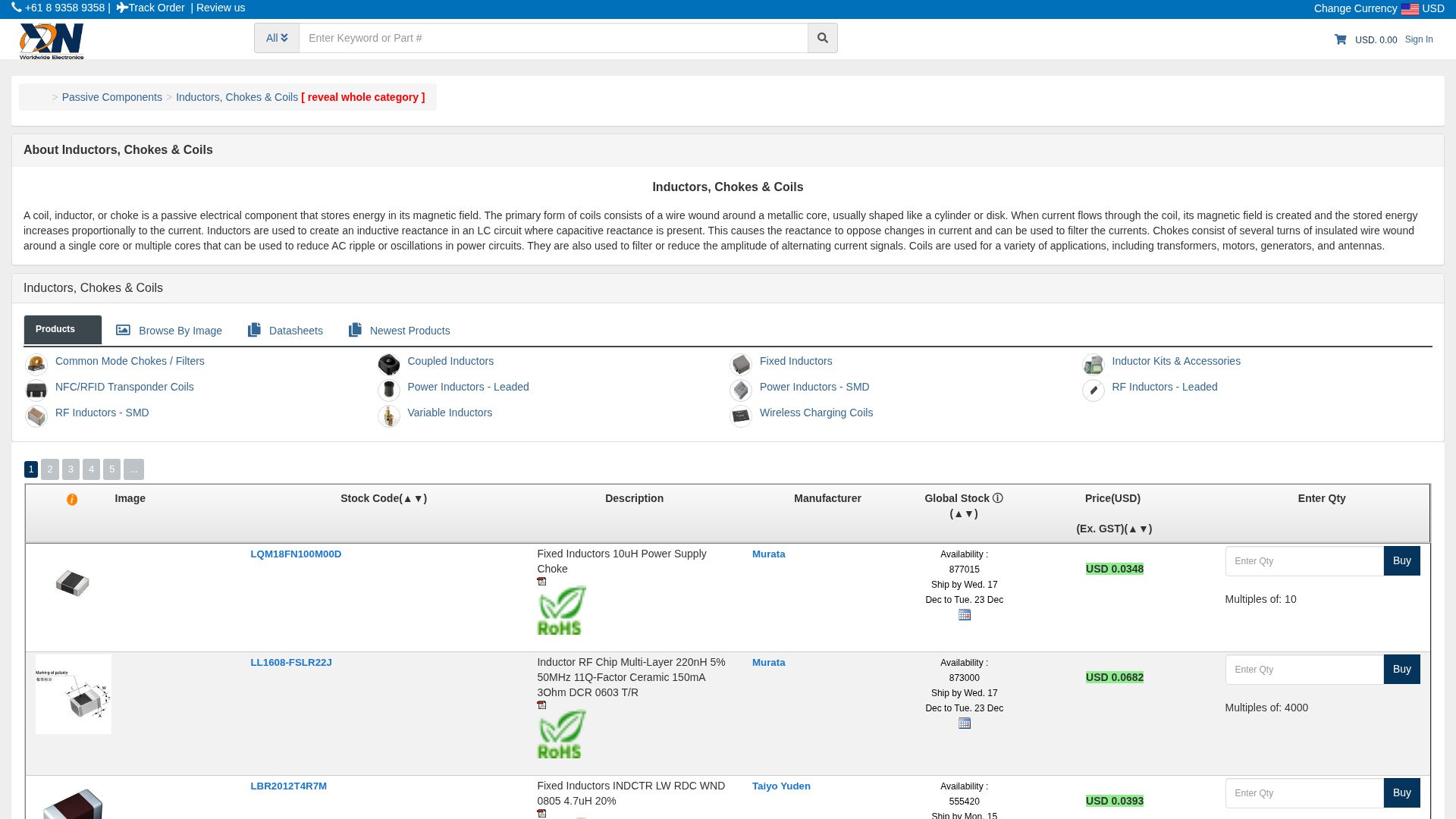Go to results page 2
The image size is (1456, 819).
pos(50,469)
